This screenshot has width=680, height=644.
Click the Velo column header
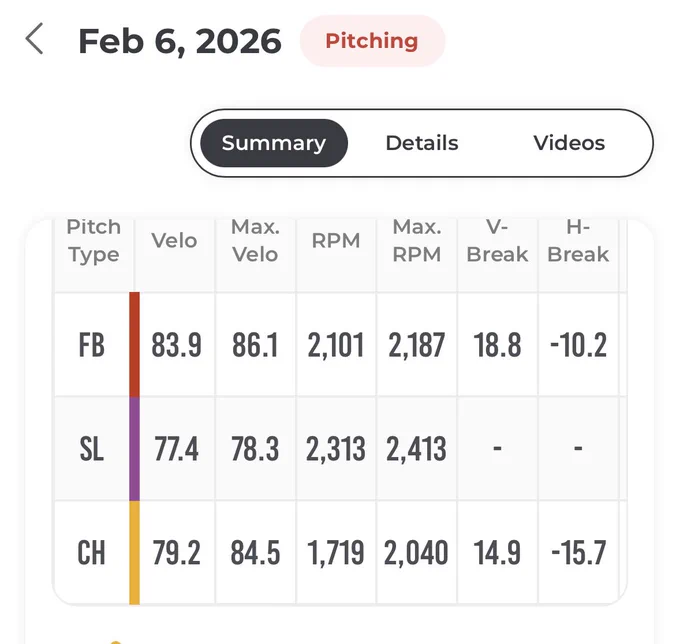point(174,241)
